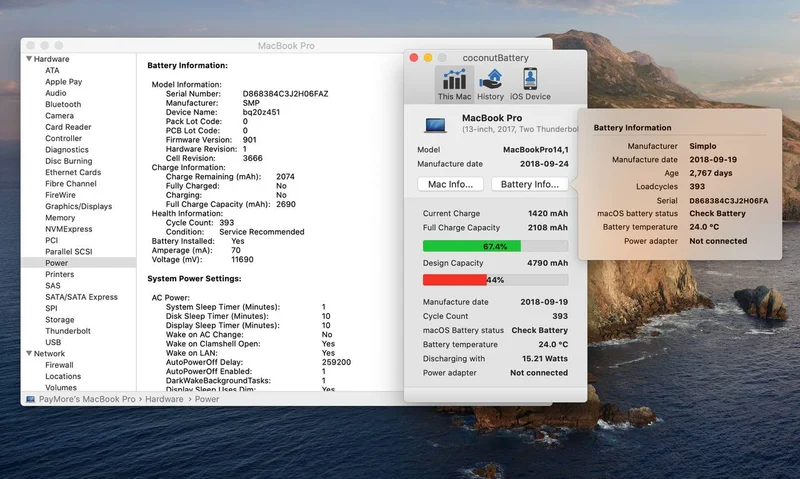Select Thunderbolt in the sidebar
The image size is (800, 479).
(x=68, y=331)
